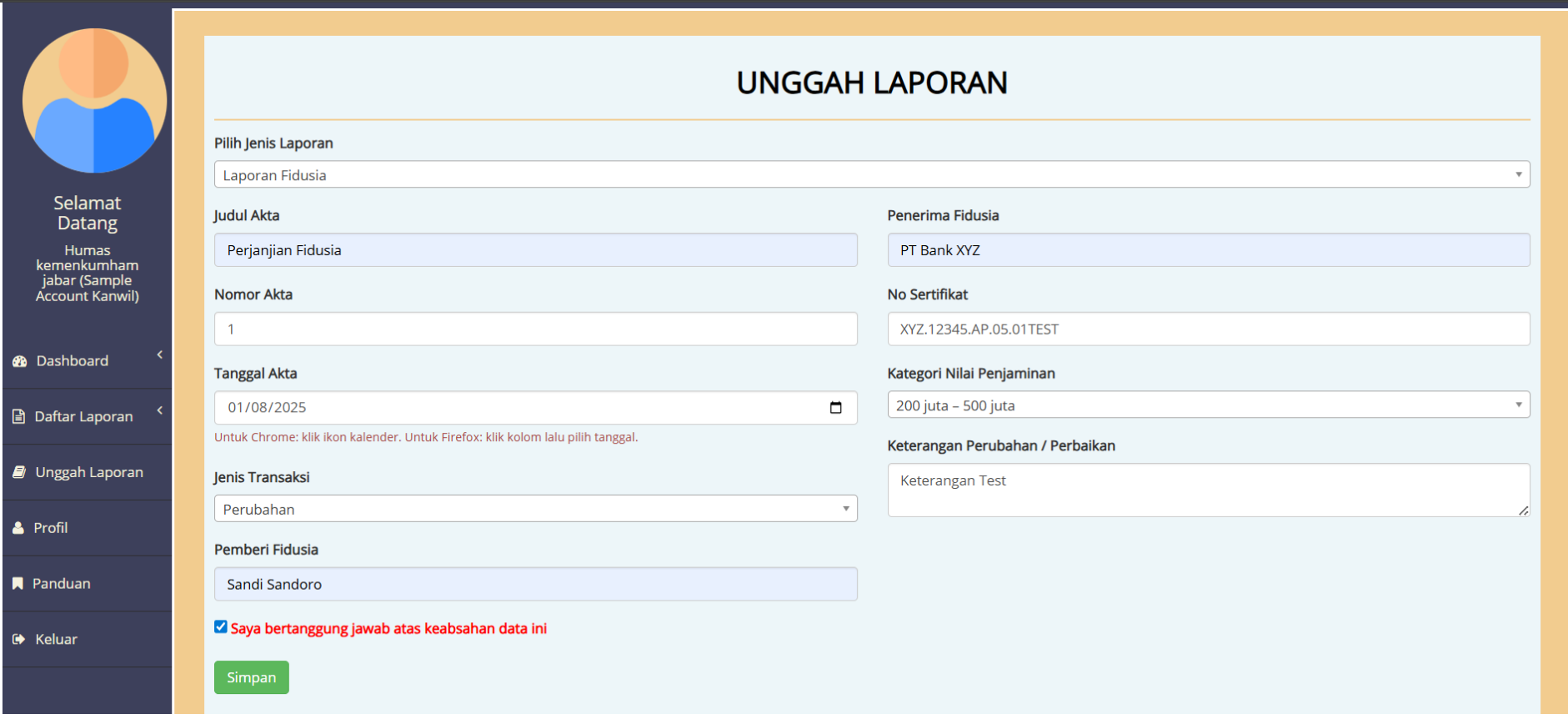Click the Pemberi Fidusia input field

tap(535, 584)
